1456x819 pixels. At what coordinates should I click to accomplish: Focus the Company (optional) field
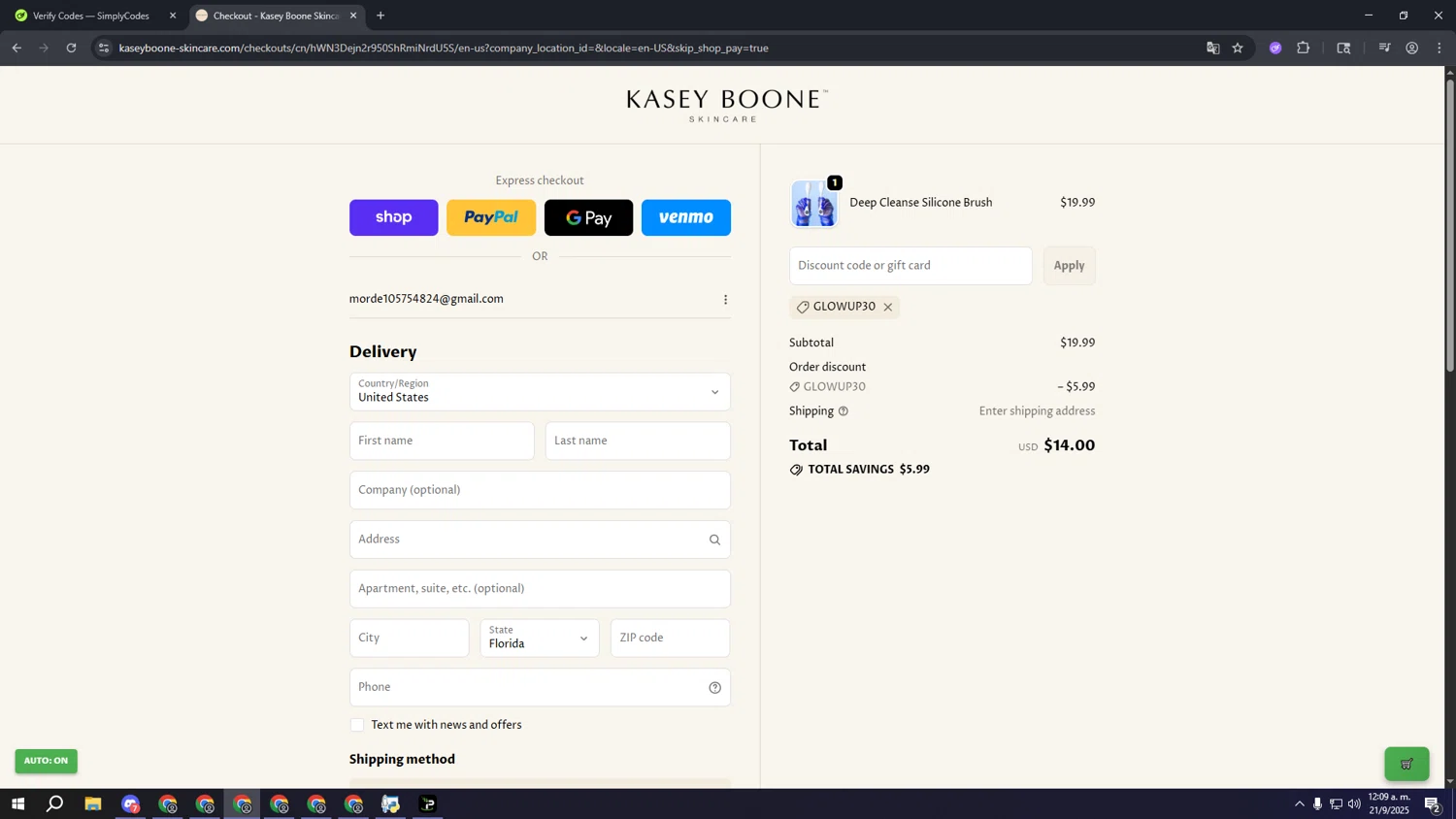(540, 490)
